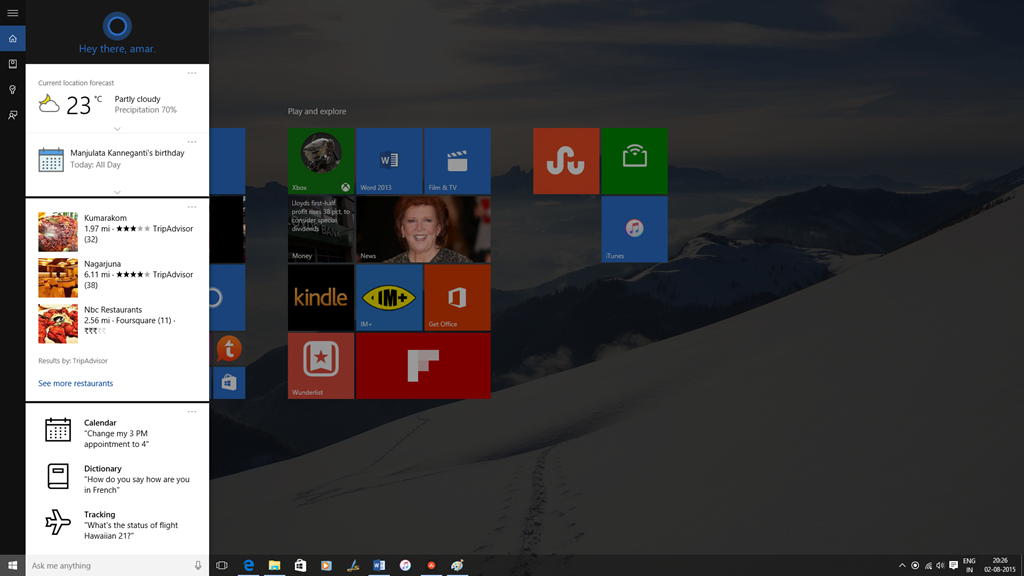Screen dimensions: 1024x576
Task: Open Word from the taskbar
Action: 379,566
